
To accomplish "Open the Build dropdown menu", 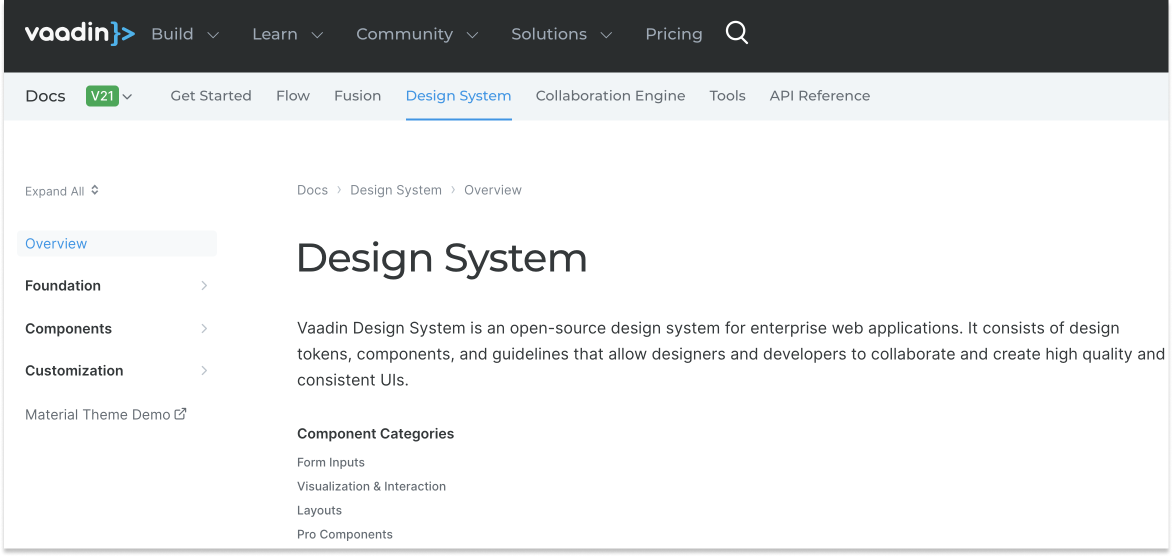I will coord(185,34).
